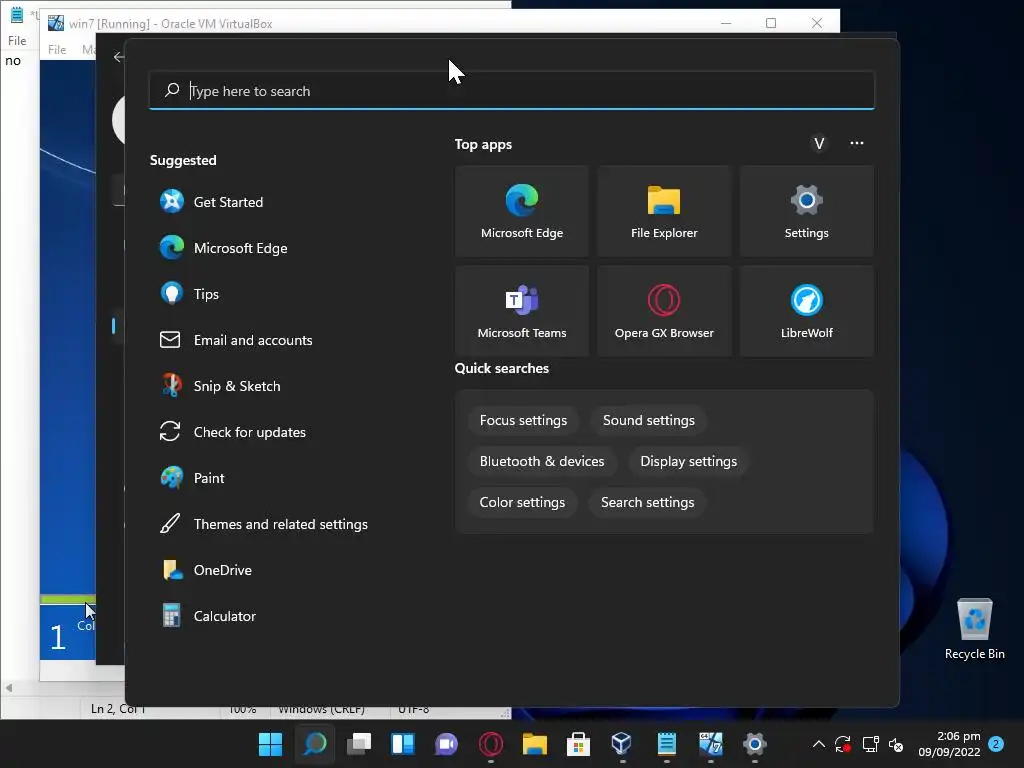Click back arrow in window behind search
The height and width of the screenshot is (768, 1024).
click(118, 57)
